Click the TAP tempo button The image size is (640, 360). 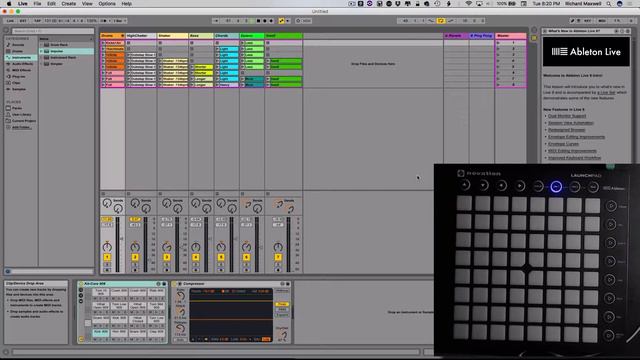(x=37, y=20)
